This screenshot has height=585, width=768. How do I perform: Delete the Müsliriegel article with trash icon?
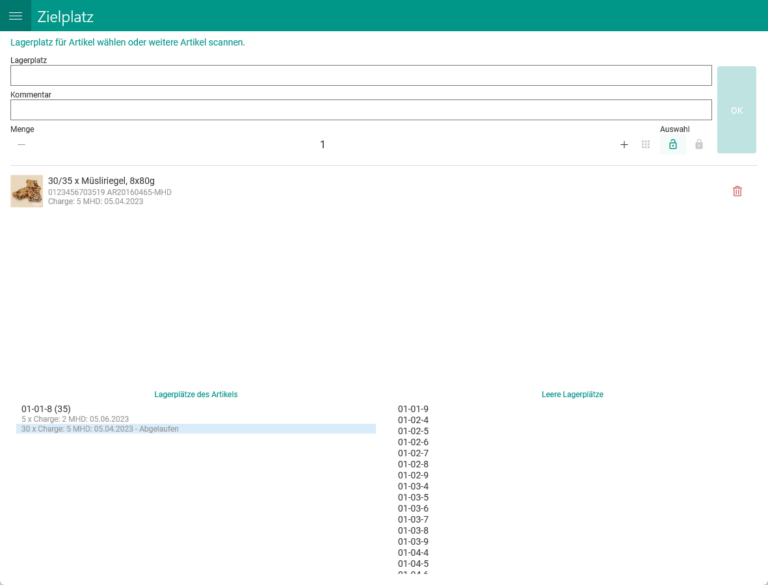click(737, 191)
